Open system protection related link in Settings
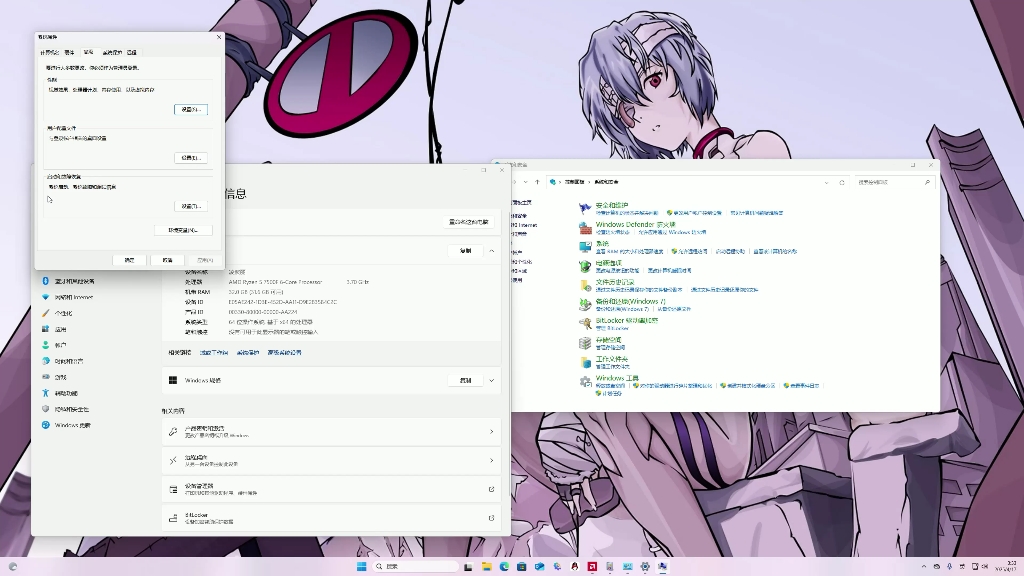1024x576 pixels. [x=248, y=353]
